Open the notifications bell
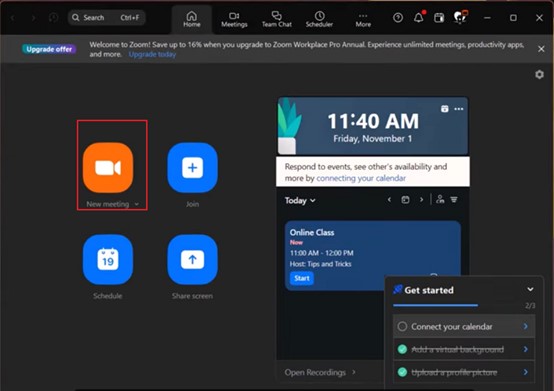This screenshot has width=554, height=391. pos(419,17)
